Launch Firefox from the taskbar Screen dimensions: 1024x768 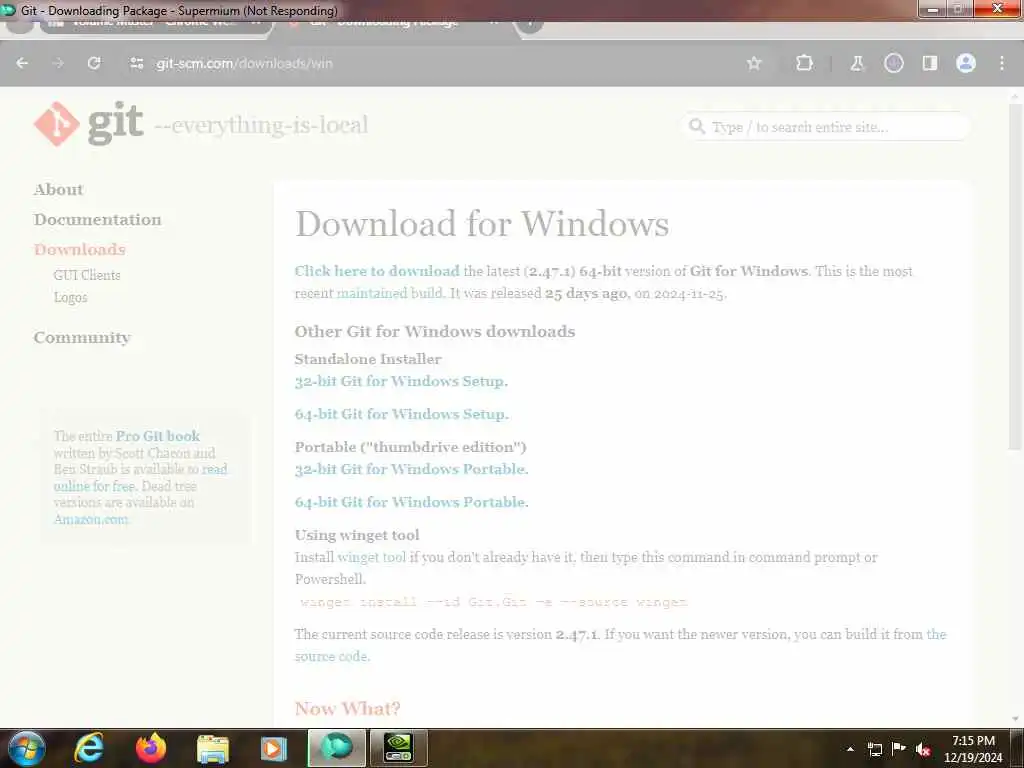tap(151, 748)
